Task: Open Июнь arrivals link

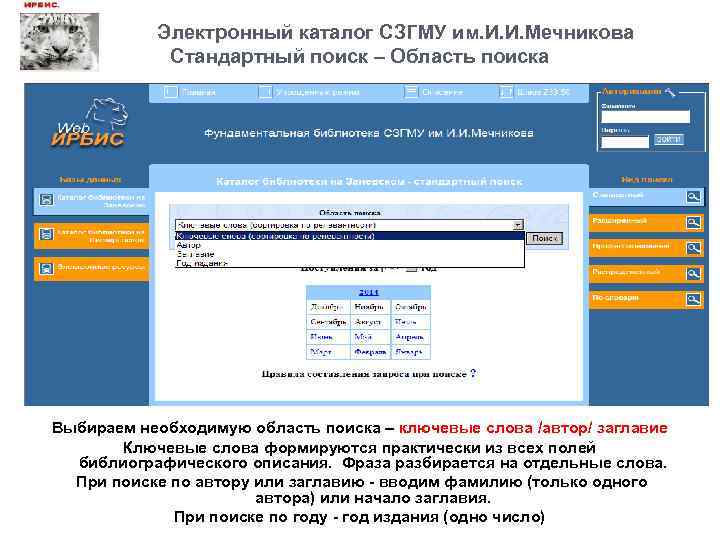Action: pyautogui.click(x=321, y=337)
